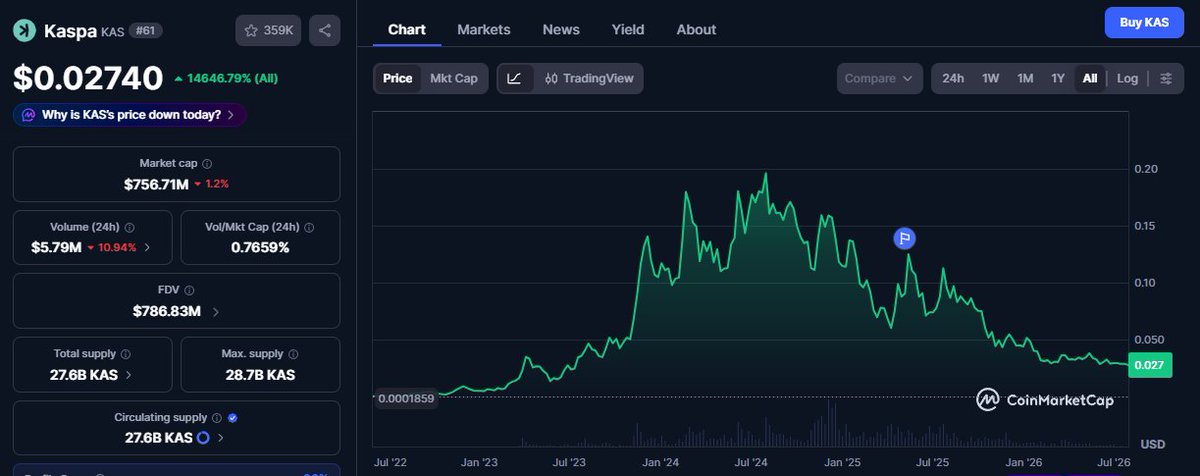The height and width of the screenshot is (476, 1200).
Task: Click the 28.7B KAS max supply value
Action: (258, 375)
